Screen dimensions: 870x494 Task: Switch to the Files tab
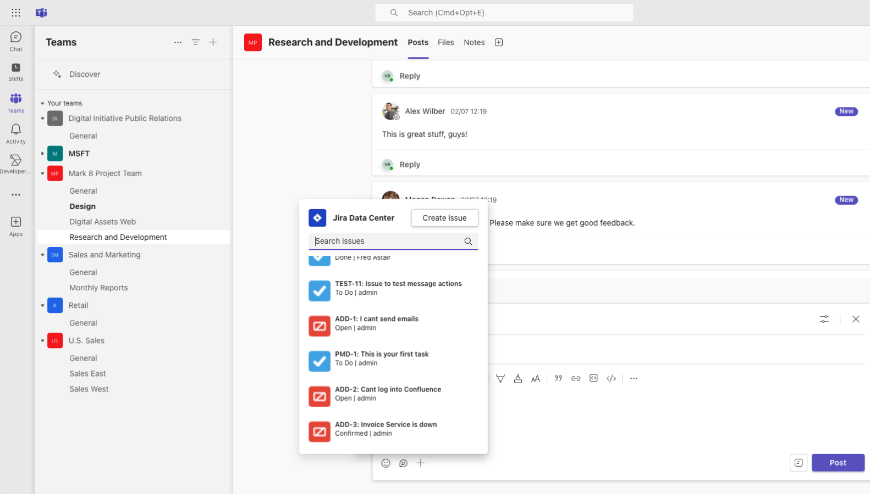point(445,42)
